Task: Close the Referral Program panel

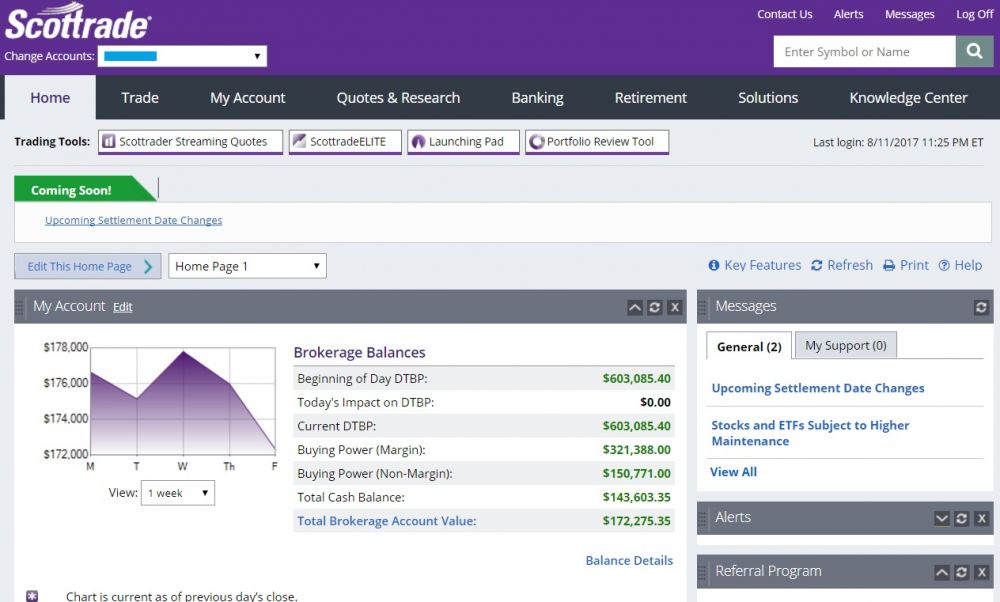Action: point(981,572)
